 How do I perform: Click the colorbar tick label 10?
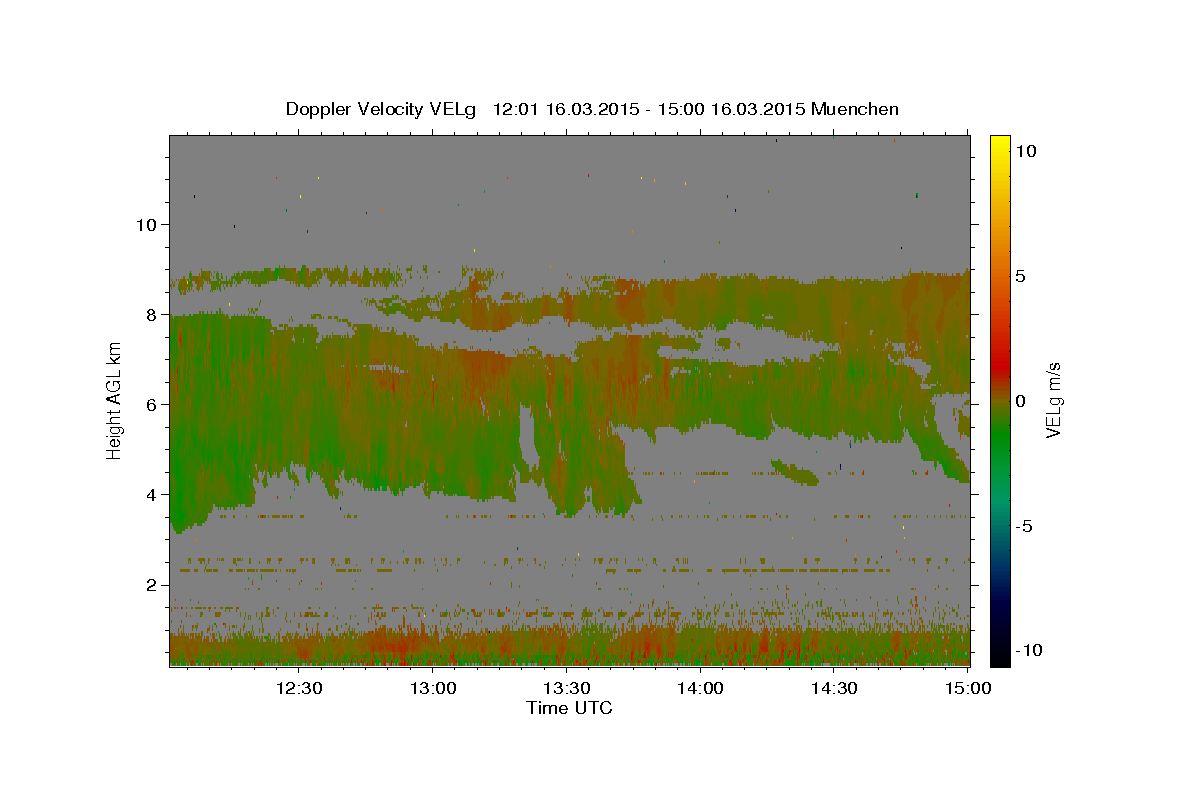coord(1026,150)
